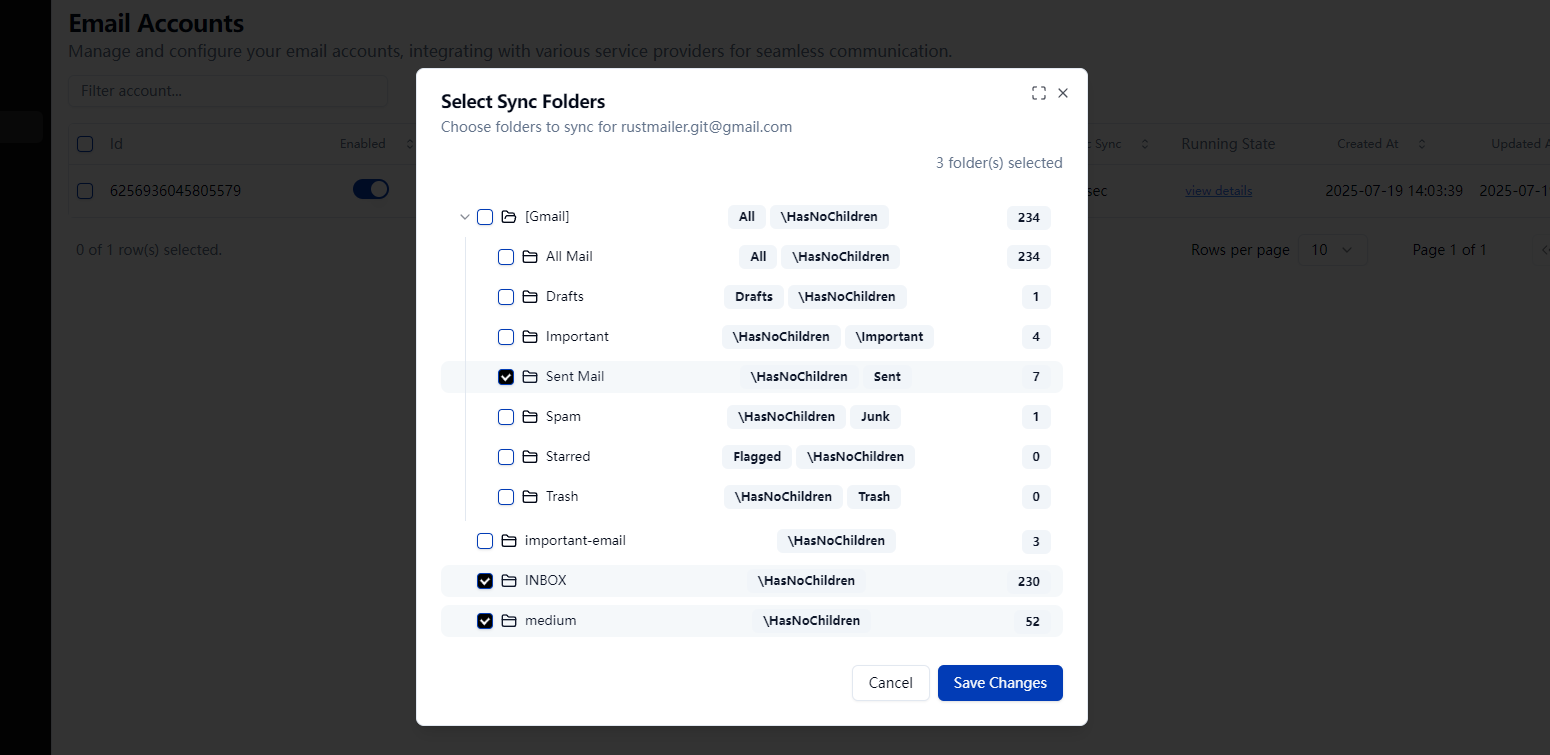Select the medium folder name
Screen dimensions: 1550x755
[551, 621]
